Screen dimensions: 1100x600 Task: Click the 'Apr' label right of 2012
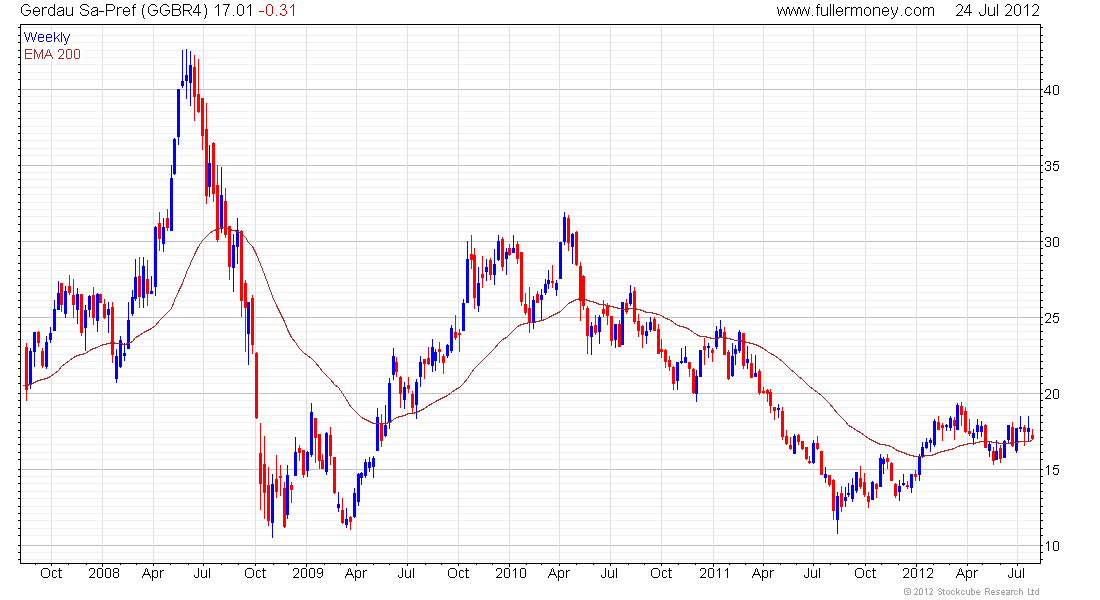pyautogui.click(x=966, y=573)
